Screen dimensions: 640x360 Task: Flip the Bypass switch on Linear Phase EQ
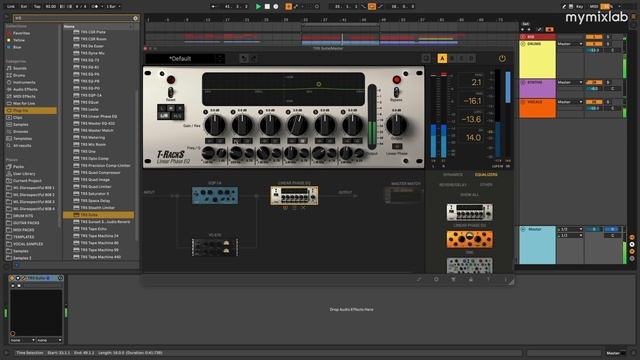396,92
